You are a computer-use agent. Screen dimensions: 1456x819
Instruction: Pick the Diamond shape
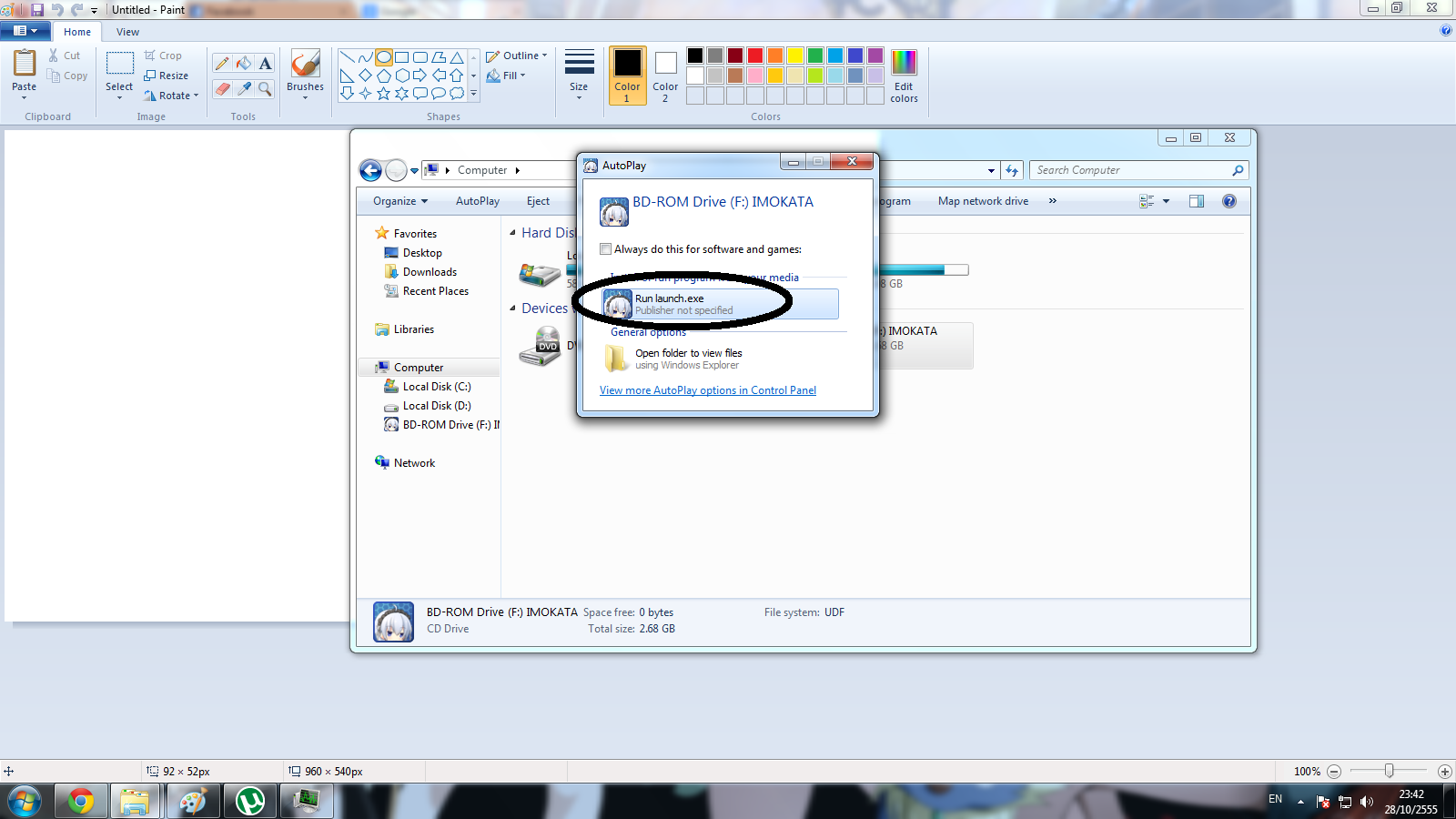(366, 76)
